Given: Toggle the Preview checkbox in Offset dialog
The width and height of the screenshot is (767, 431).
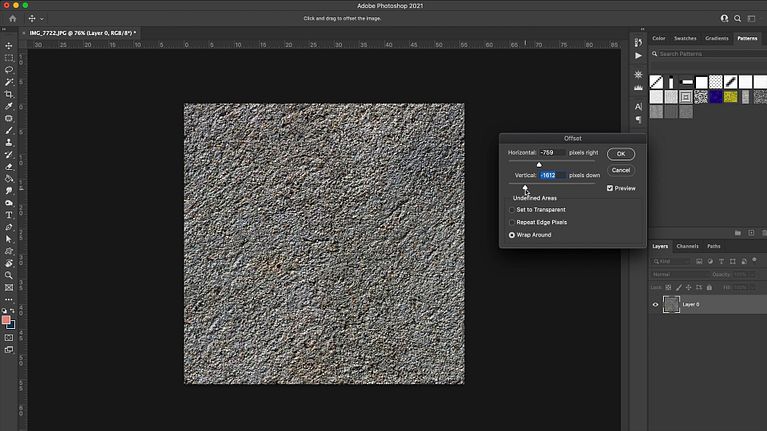Looking at the screenshot, I should tap(611, 188).
